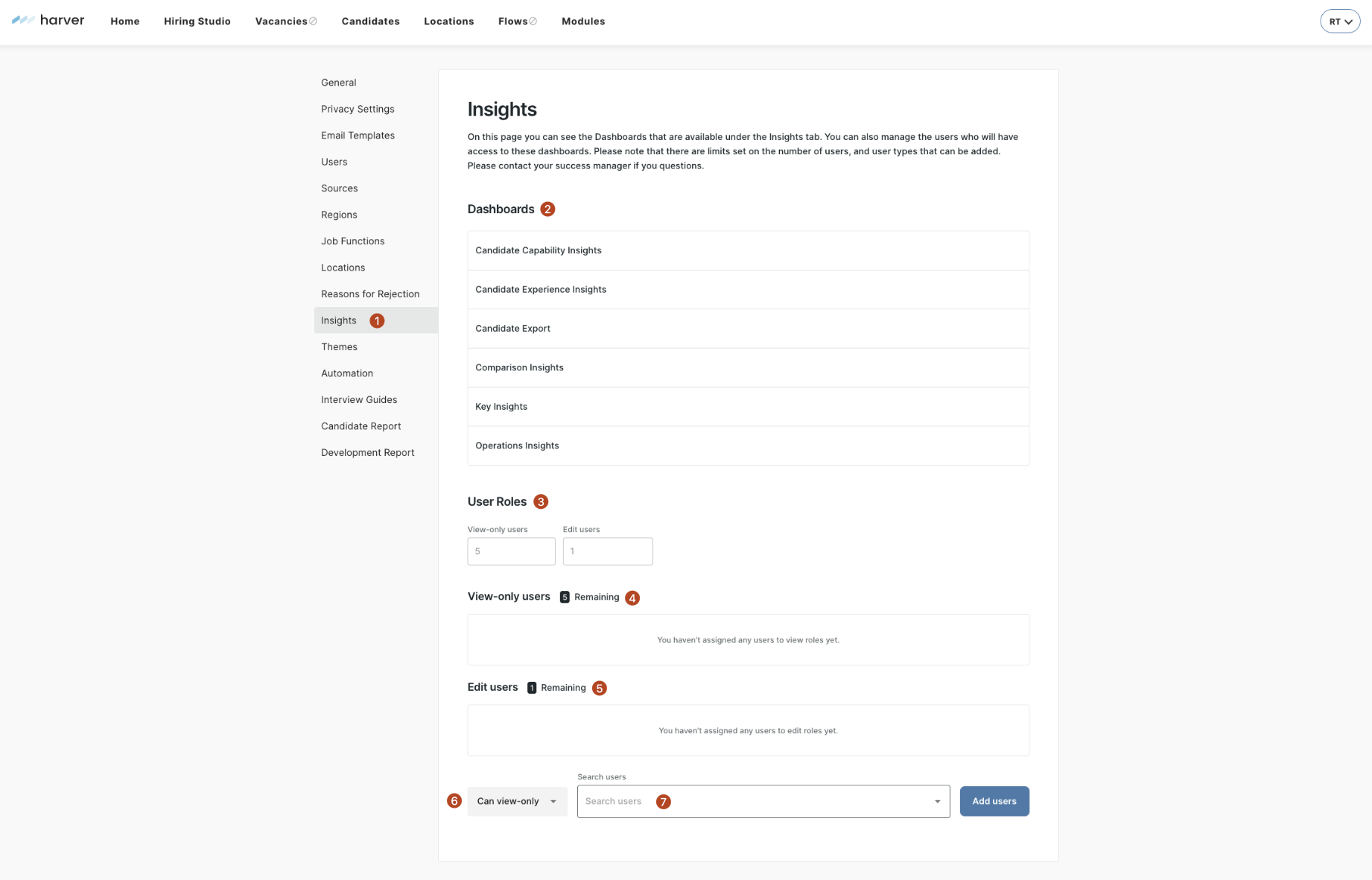Open the RT user account menu
Screen dimensions: 1372x880
1339,22
